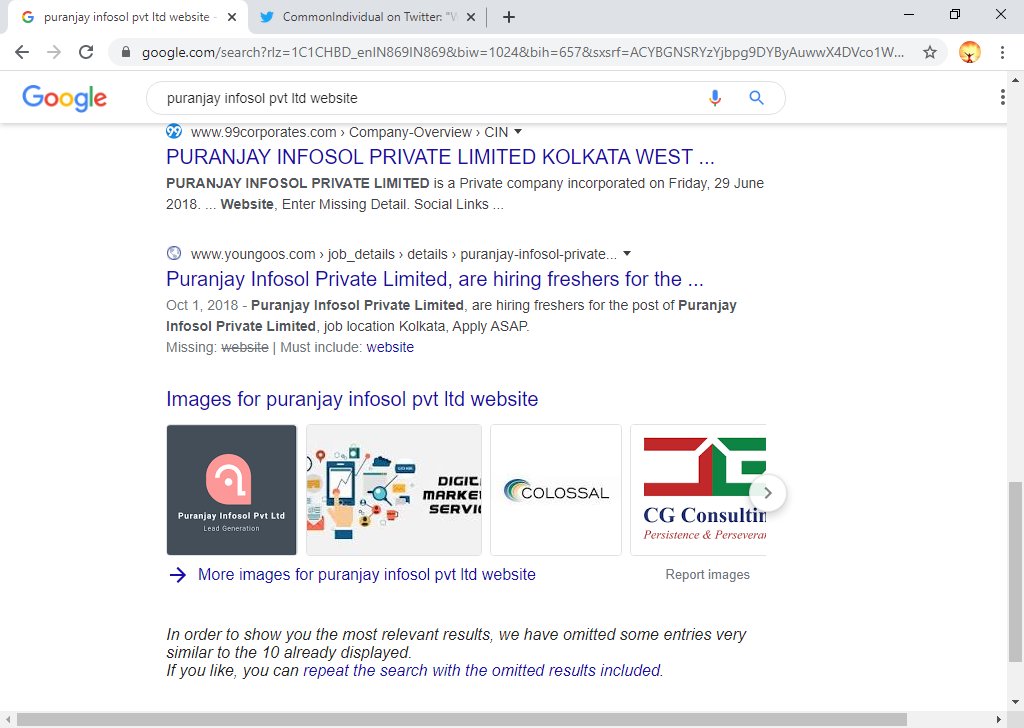Open PURANJAY INFOSOL PRIVATE LIMITED KOLKATA WEST result

point(440,157)
